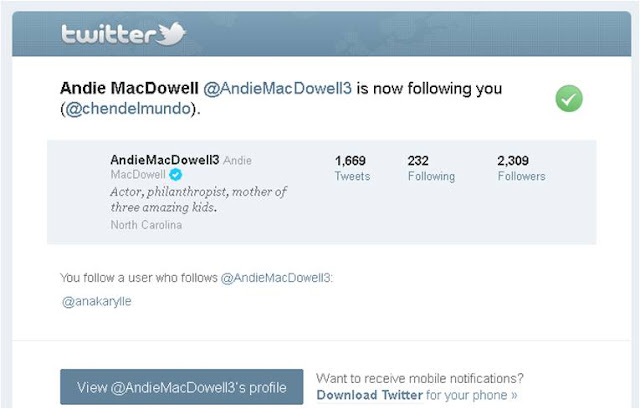Click the green checkmark icon

click(x=569, y=98)
